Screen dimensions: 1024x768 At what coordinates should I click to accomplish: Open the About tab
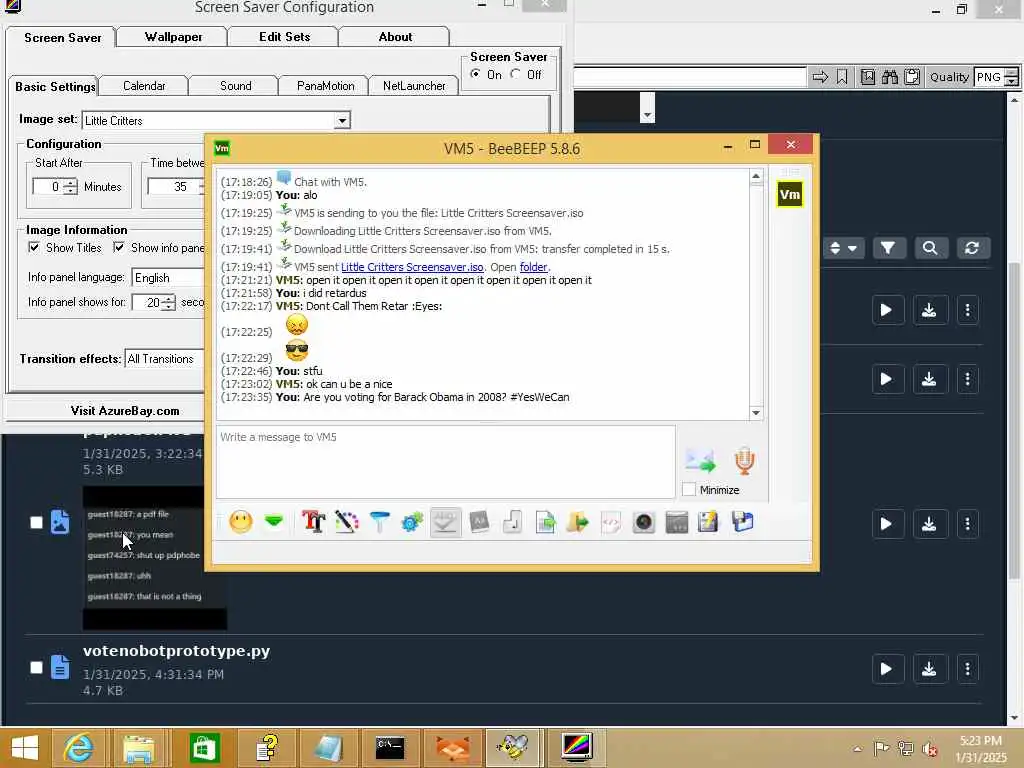(x=395, y=37)
